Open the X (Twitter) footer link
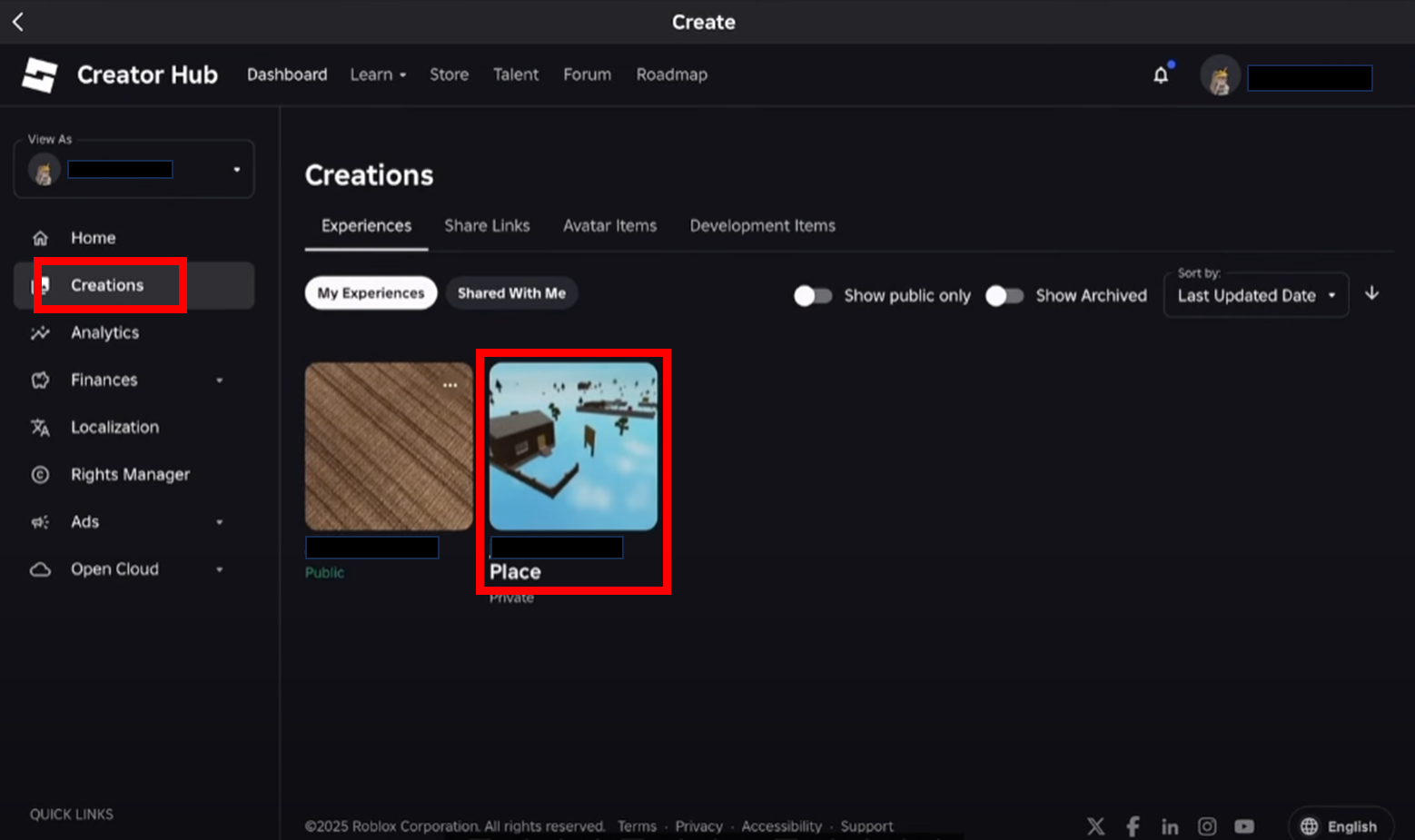The image size is (1415, 840). click(1096, 826)
